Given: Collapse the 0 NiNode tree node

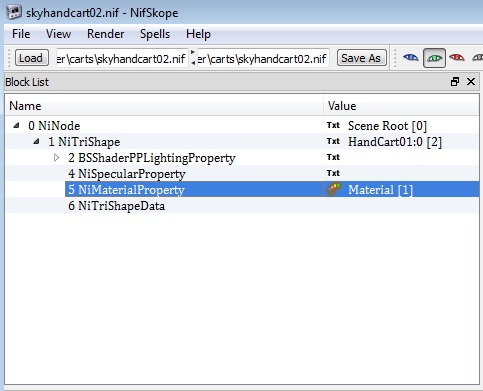Looking at the screenshot, I should tap(16, 125).
